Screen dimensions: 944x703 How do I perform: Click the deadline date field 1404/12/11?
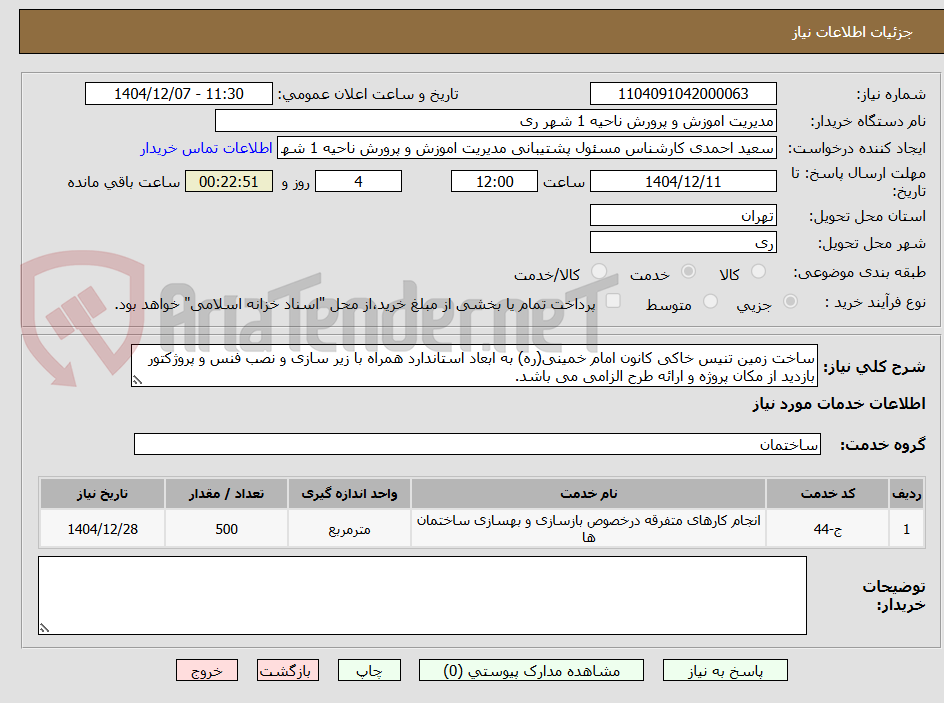pyautogui.click(x=683, y=181)
